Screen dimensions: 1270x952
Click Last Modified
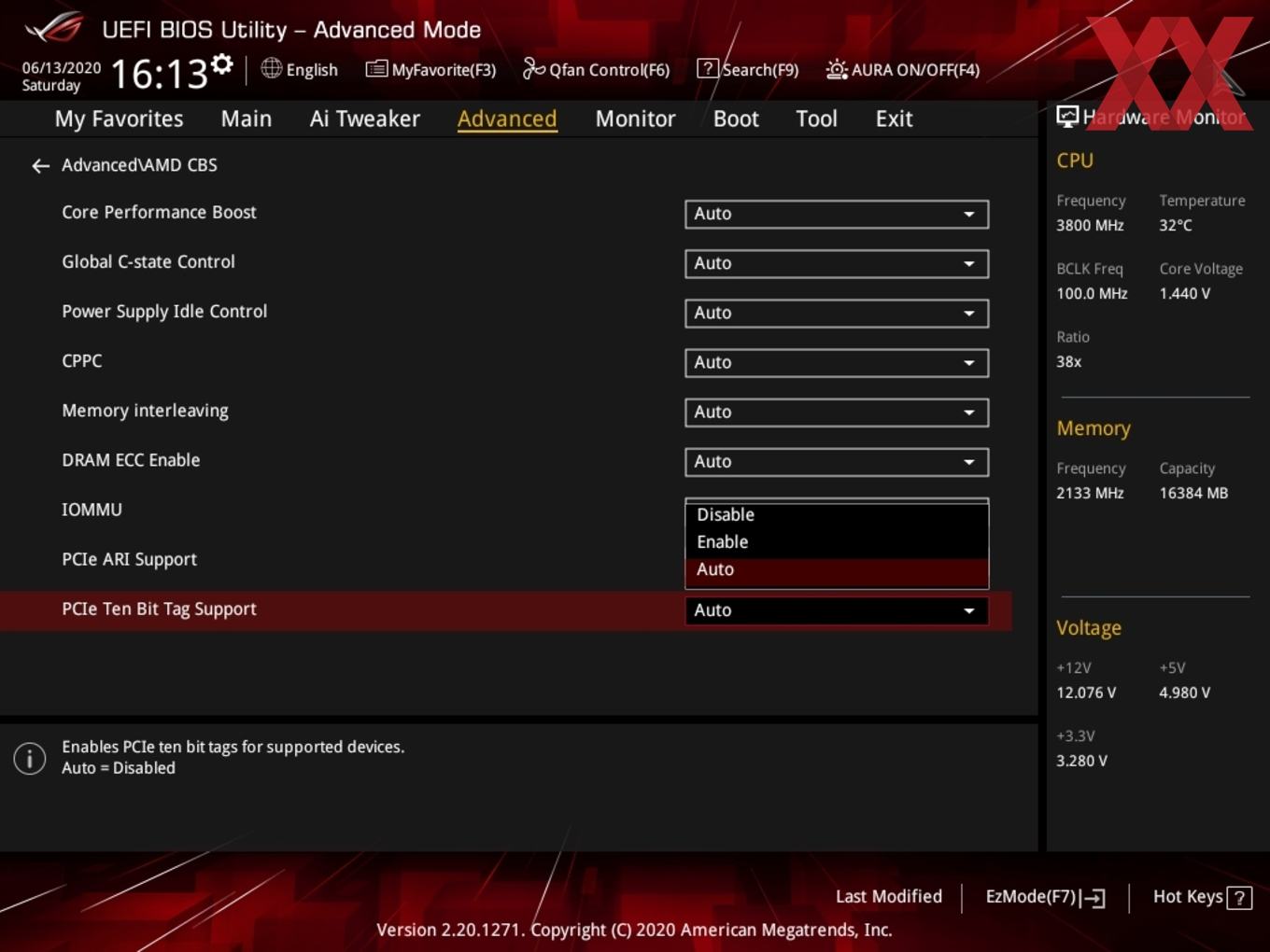click(x=889, y=897)
